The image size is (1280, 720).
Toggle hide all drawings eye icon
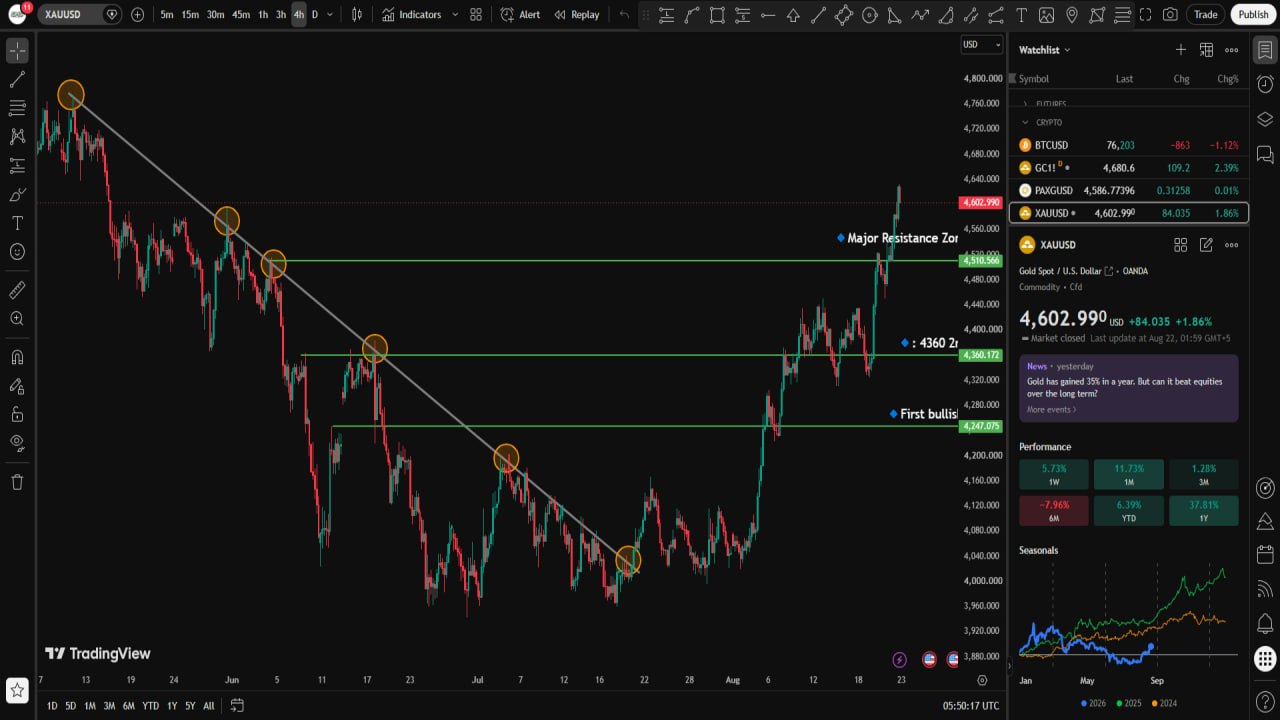[x=17, y=443]
